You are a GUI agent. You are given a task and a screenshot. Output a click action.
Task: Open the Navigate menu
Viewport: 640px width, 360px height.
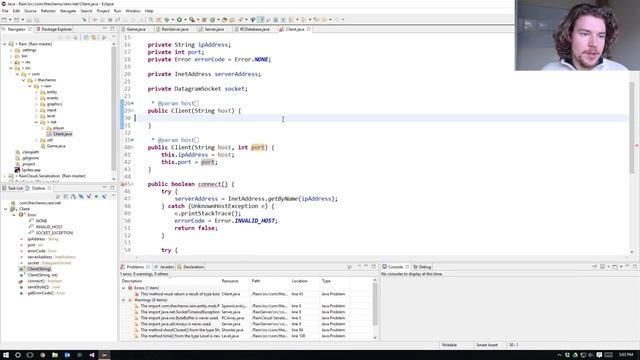coord(68,11)
